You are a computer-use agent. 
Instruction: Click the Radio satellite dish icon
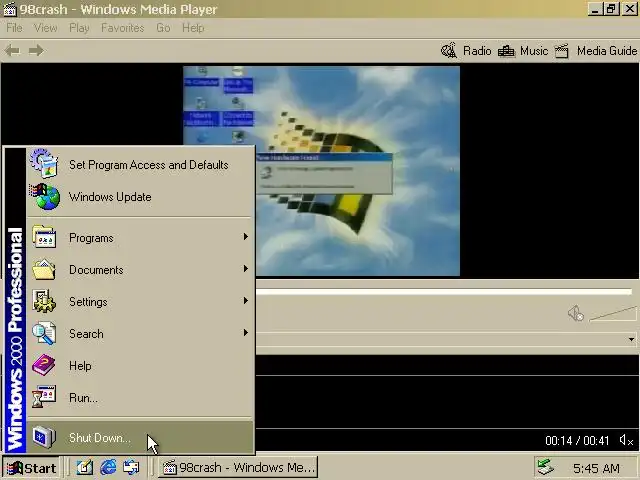[449, 51]
